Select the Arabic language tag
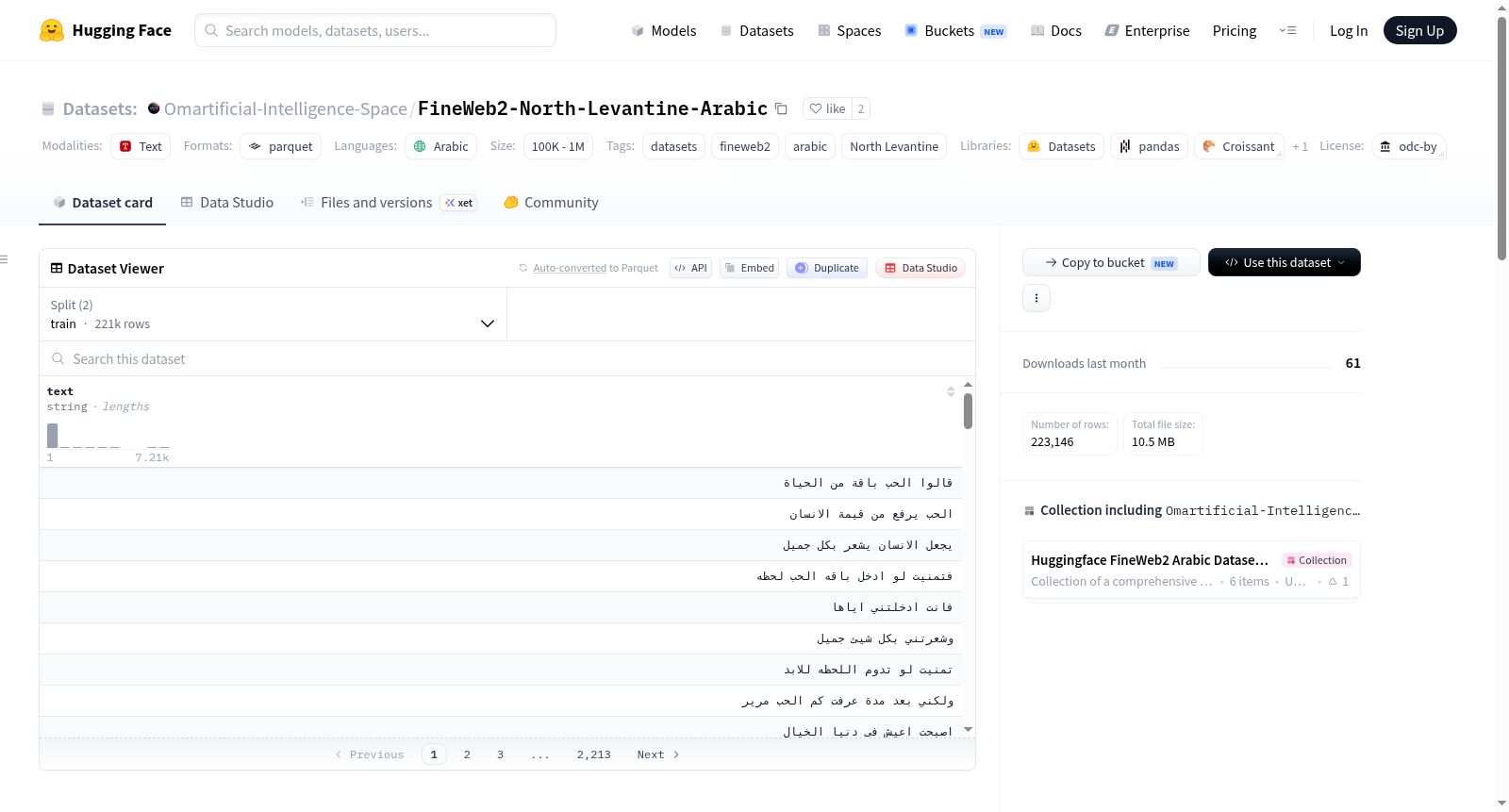Screen dimensions: 1509x812 (x=440, y=146)
